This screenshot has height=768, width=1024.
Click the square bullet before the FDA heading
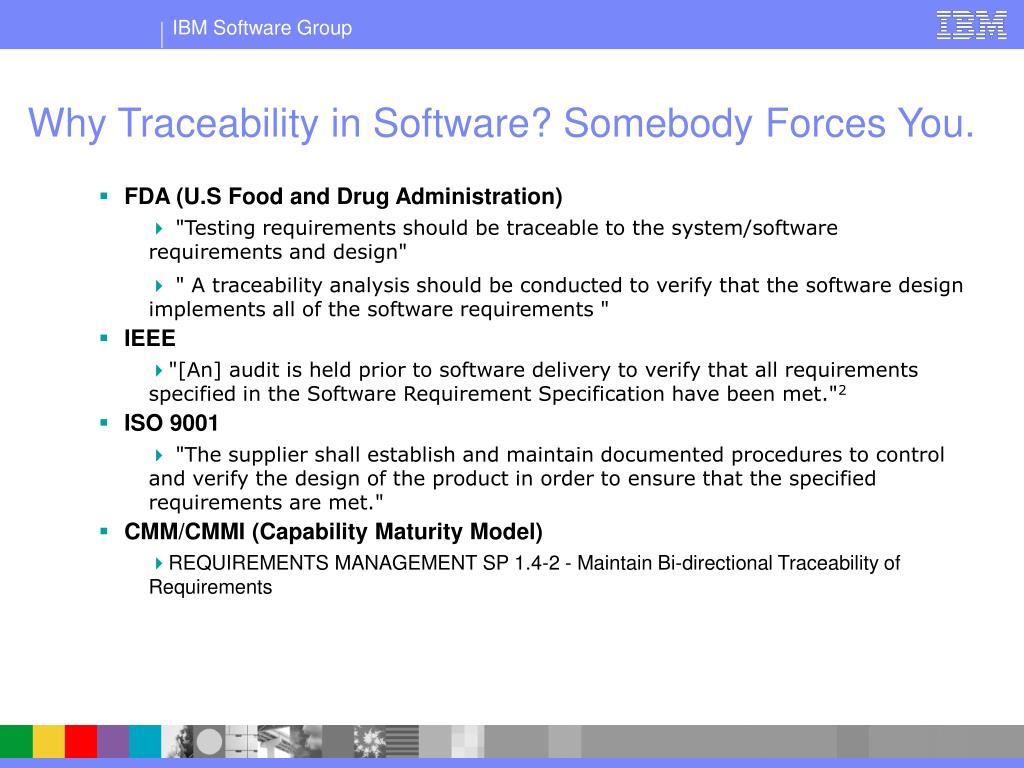point(104,196)
